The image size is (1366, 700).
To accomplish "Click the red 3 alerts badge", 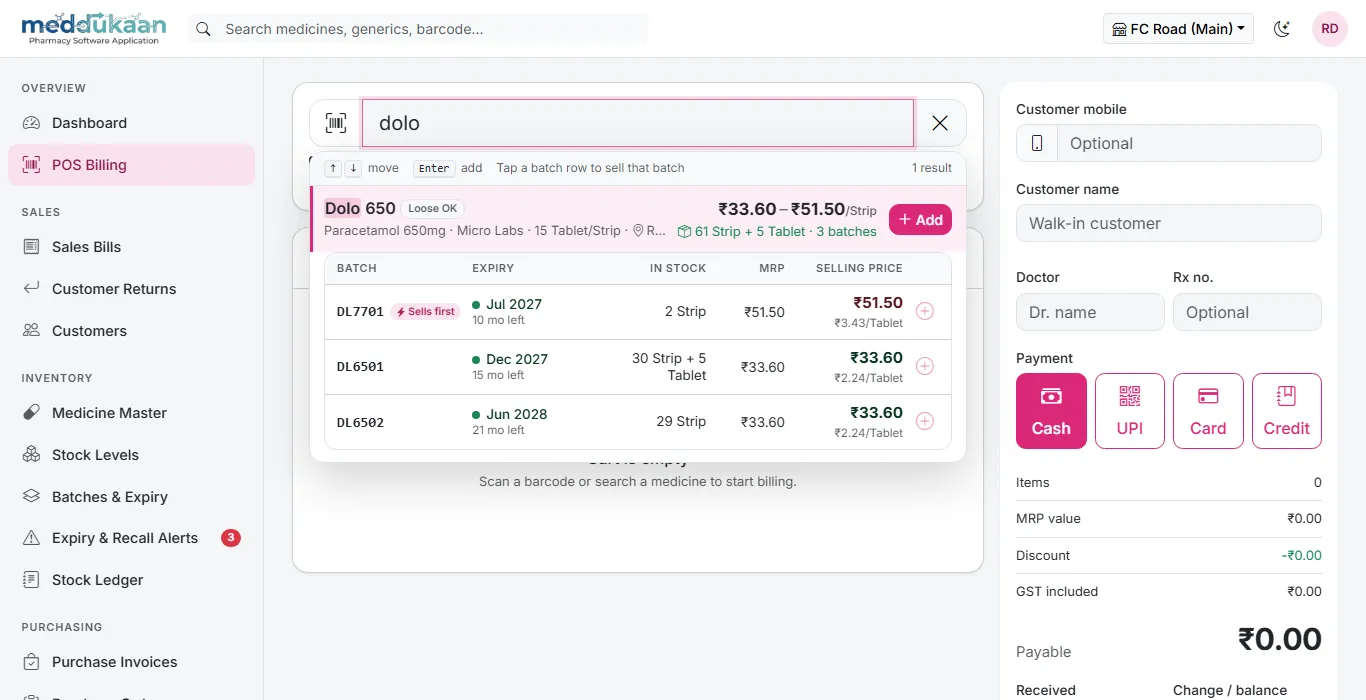I will (x=230, y=538).
